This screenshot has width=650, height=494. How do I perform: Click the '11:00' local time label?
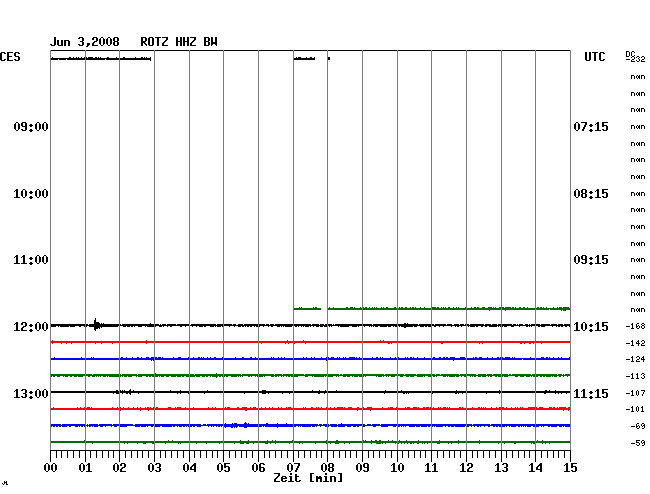point(31,260)
